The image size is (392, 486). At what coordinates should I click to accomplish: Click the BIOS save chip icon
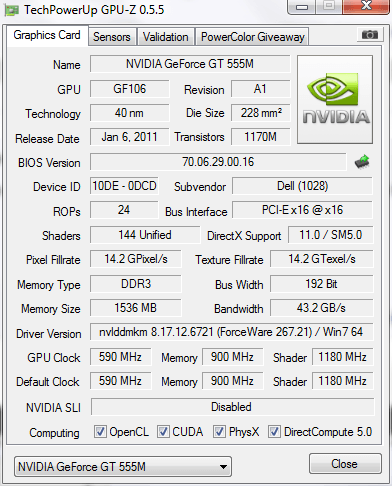[362, 162]
